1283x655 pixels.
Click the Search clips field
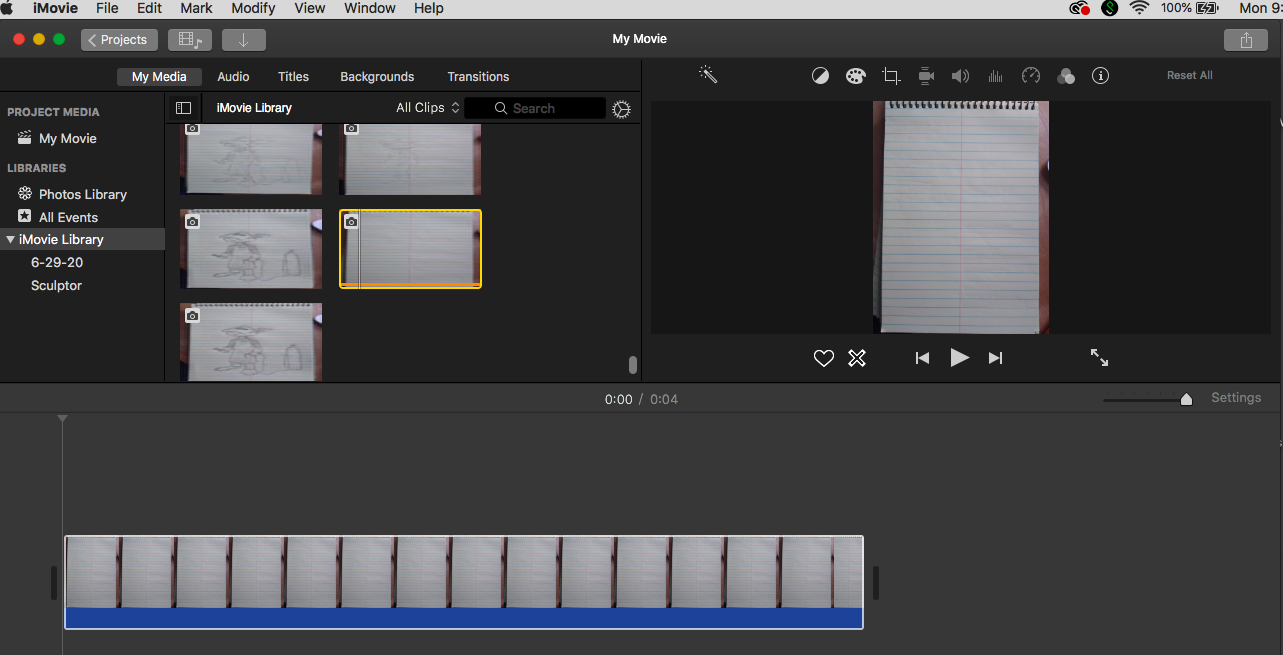[x=534, y=108]
